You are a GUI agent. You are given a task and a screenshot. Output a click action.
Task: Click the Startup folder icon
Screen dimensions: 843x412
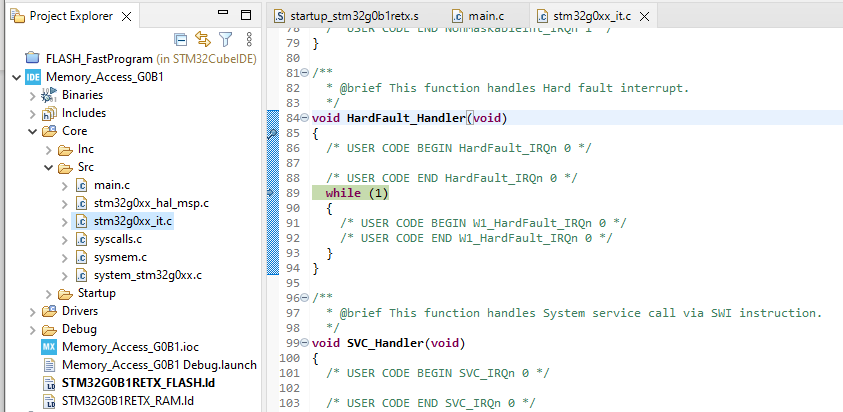click(x=65, y=293)
